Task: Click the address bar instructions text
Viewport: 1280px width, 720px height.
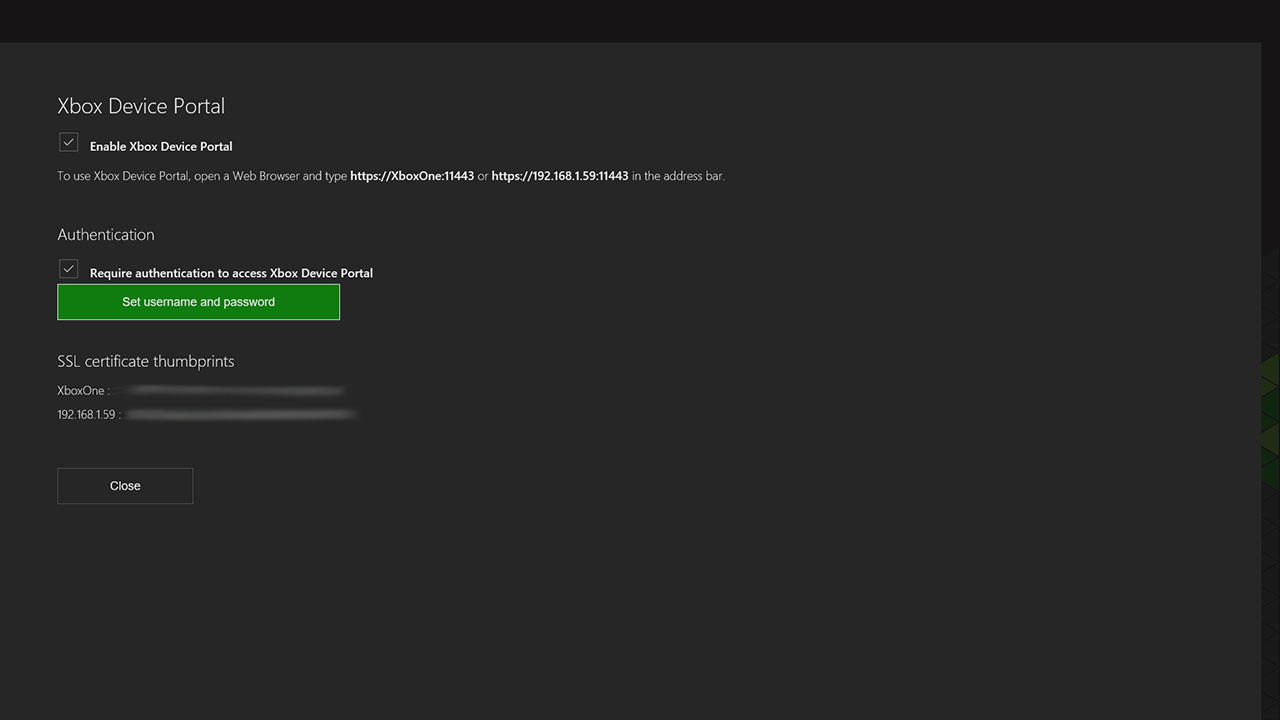Action: [x=200, y=175]
